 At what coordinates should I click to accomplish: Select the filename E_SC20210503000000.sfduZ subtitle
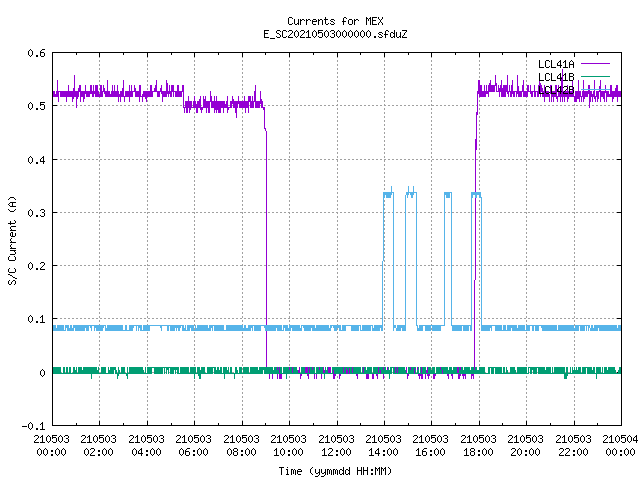coord(335,34)
